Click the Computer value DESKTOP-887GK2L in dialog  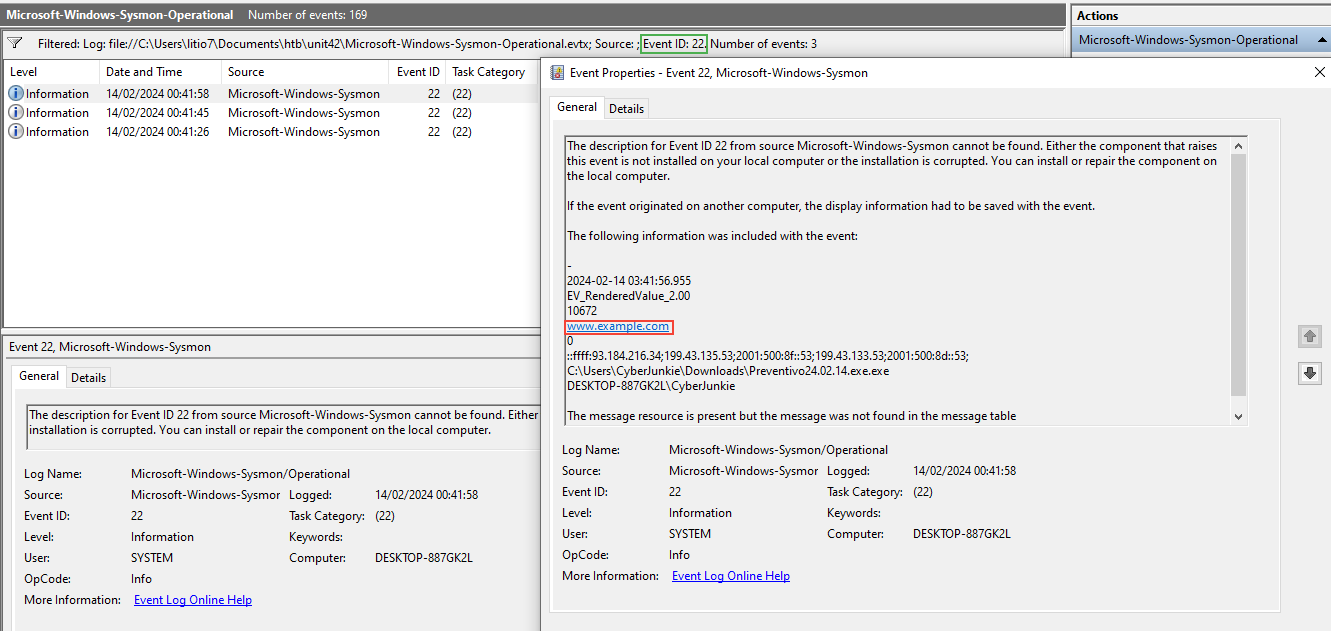(962, 534)
